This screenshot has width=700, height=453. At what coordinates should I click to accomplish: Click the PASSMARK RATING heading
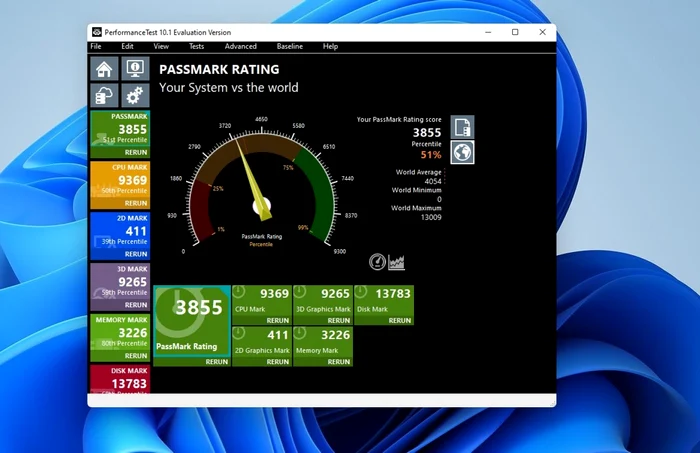219,70
